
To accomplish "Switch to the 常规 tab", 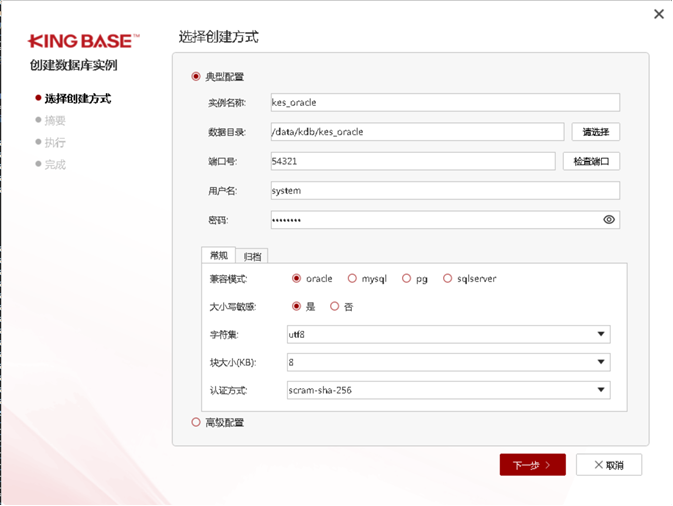I will tap(219, 255).
